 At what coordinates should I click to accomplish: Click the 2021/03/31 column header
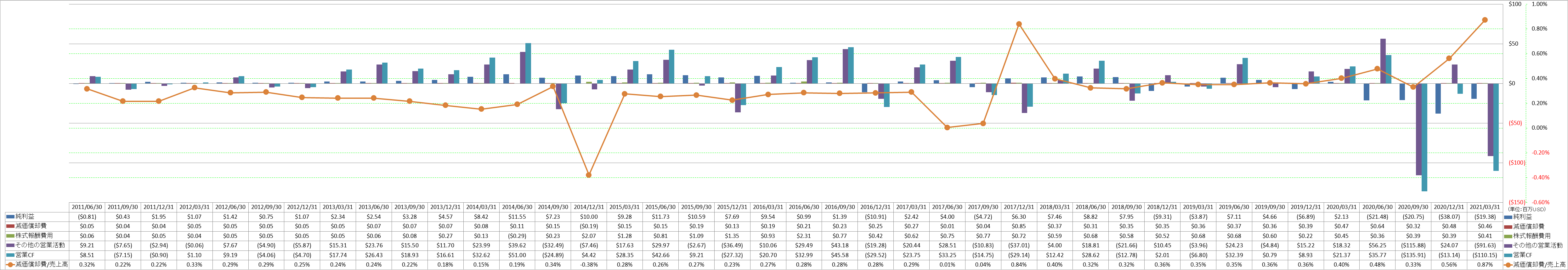(x=1485, y=207)
